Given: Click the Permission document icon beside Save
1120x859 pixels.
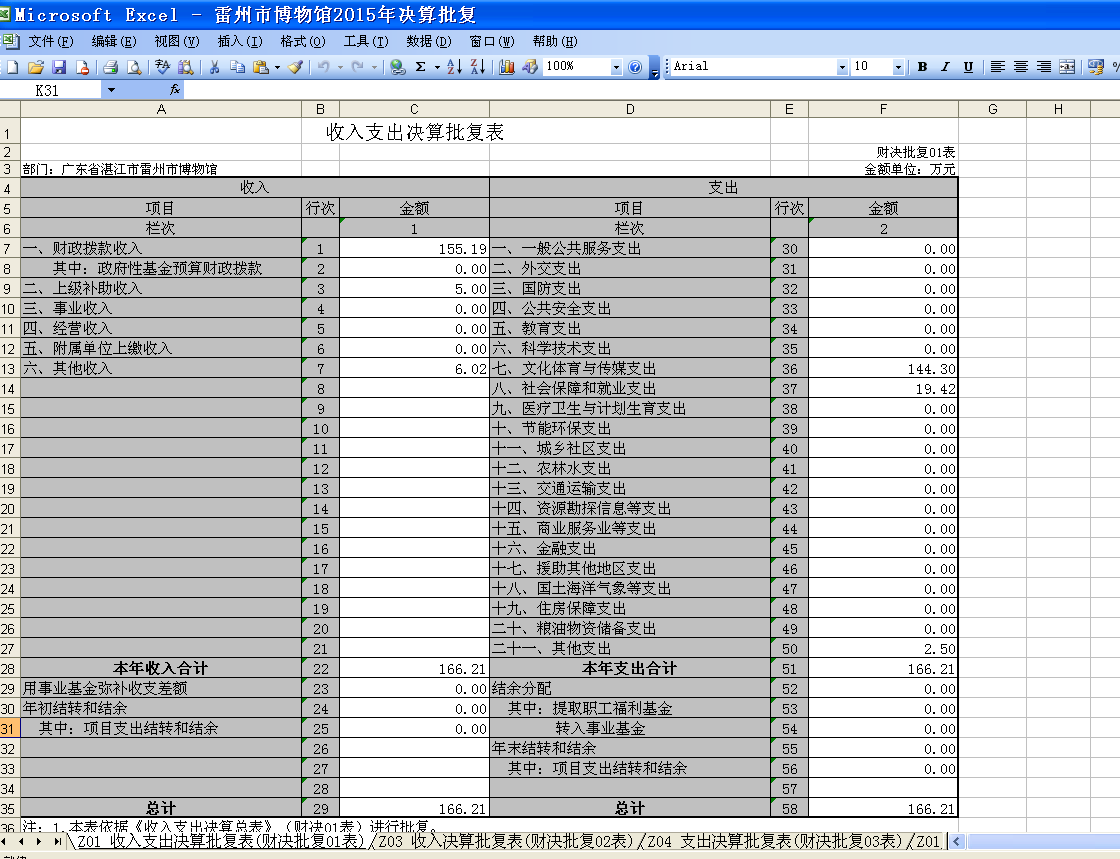Looking at the screenshot, I should pos(82,67).
